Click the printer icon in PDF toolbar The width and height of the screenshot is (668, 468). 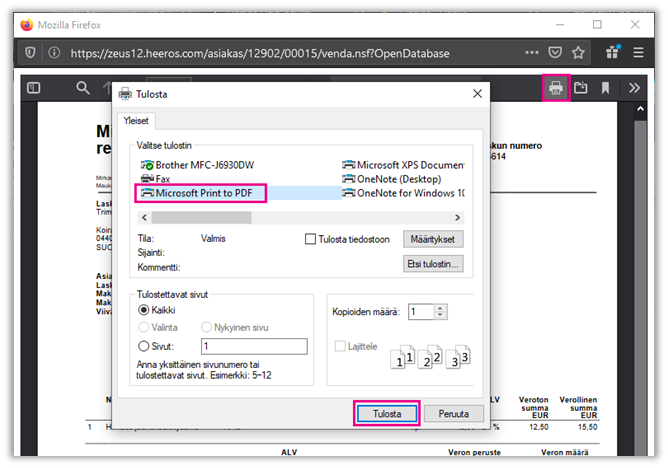click(556, 88)
